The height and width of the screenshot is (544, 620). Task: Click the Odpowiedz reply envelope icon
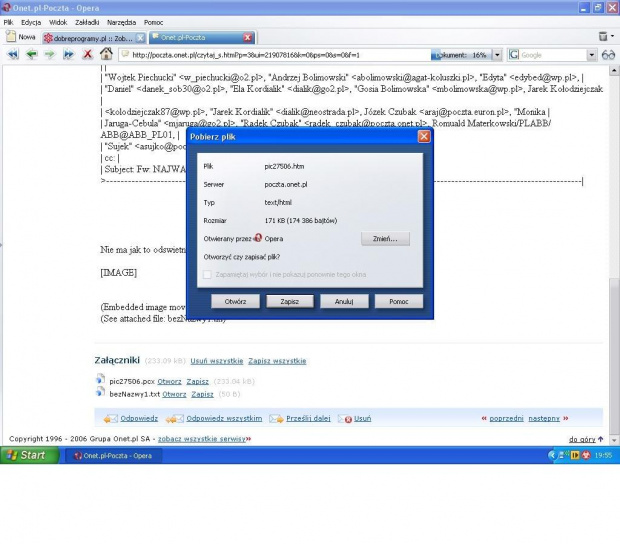110,418
